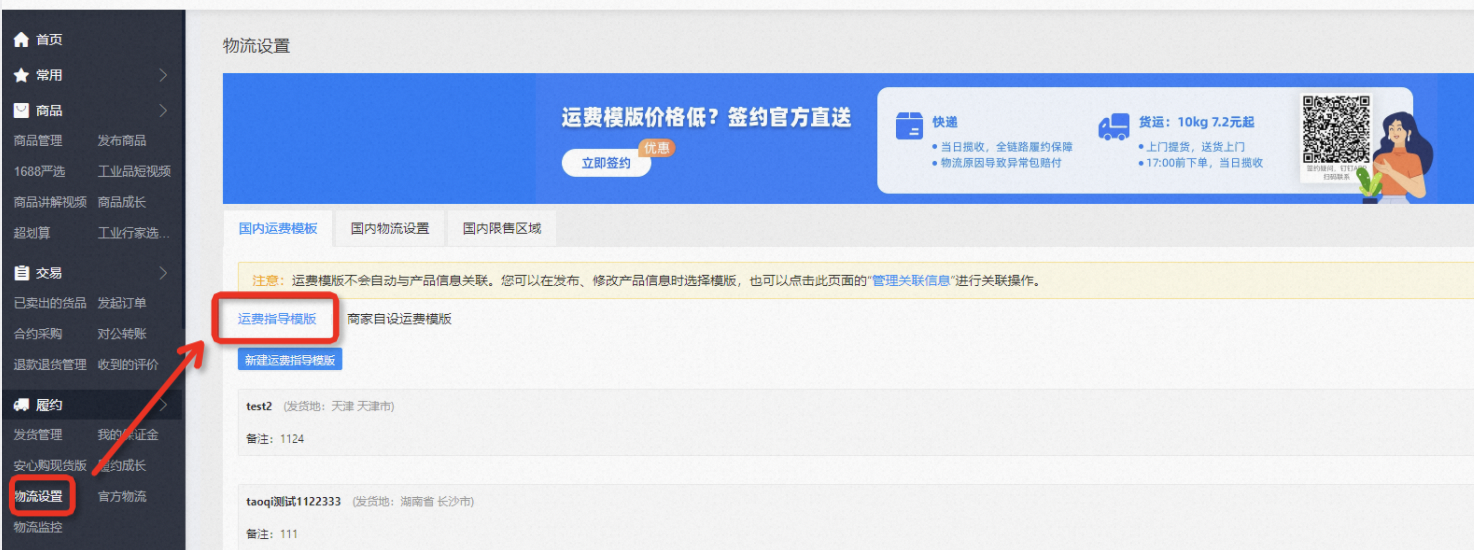
Task: Click the QR code in the banner
Action: 1336,129
